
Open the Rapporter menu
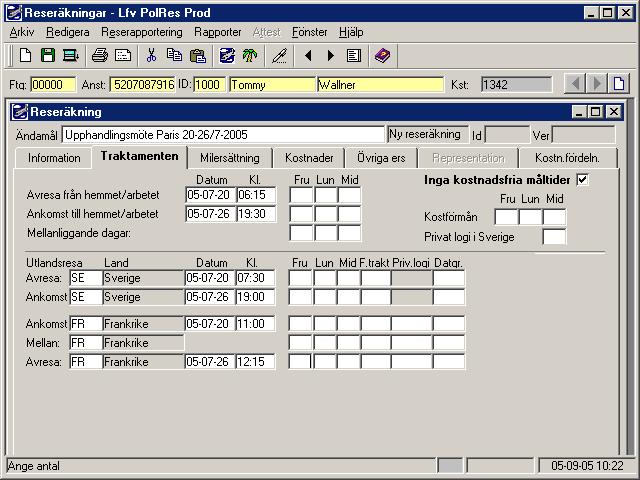218,32
